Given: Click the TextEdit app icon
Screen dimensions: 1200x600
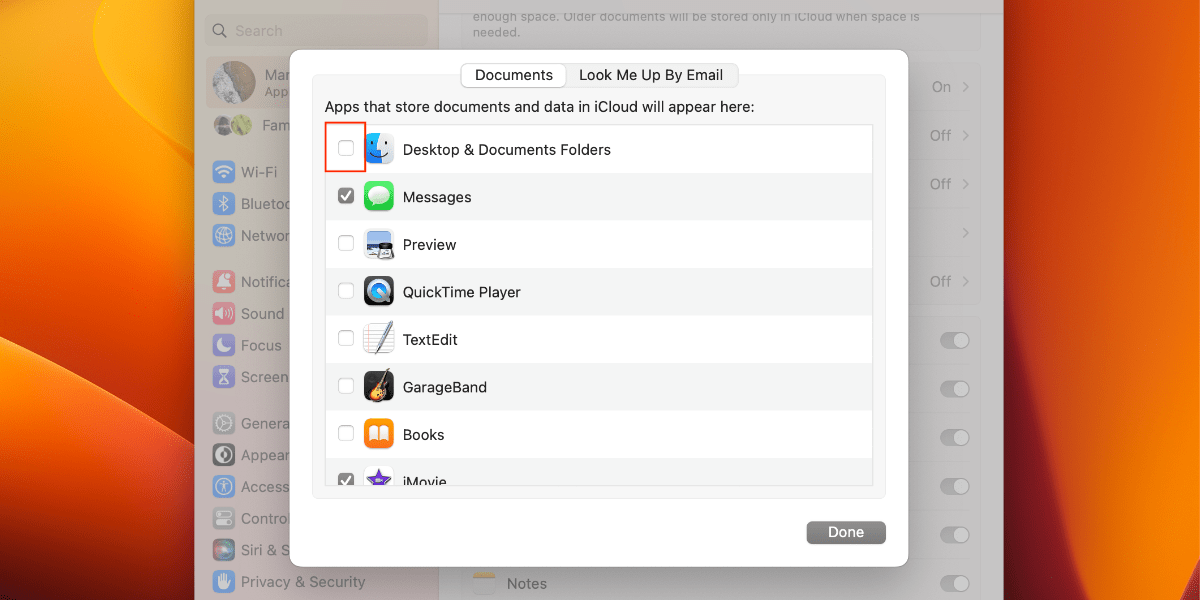Looking at the screenshot, I should point(379,338).
